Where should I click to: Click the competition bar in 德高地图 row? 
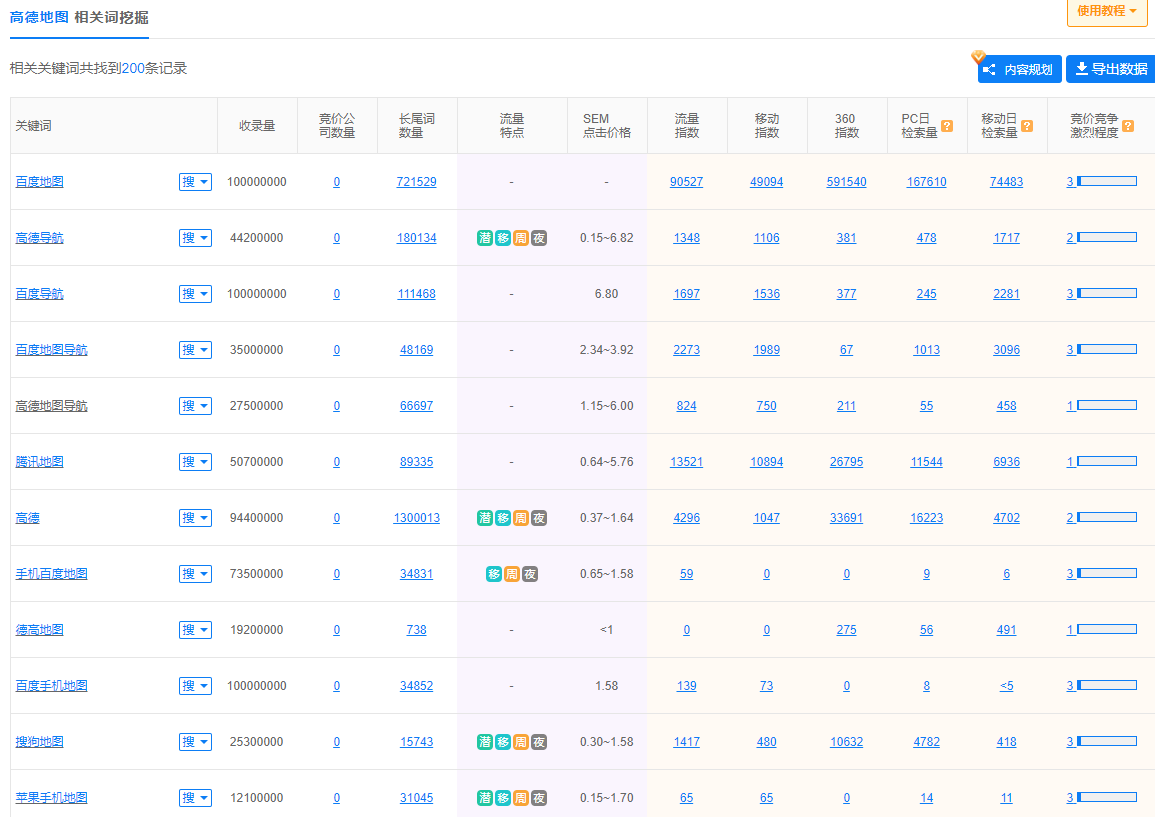click(1107, 629)
